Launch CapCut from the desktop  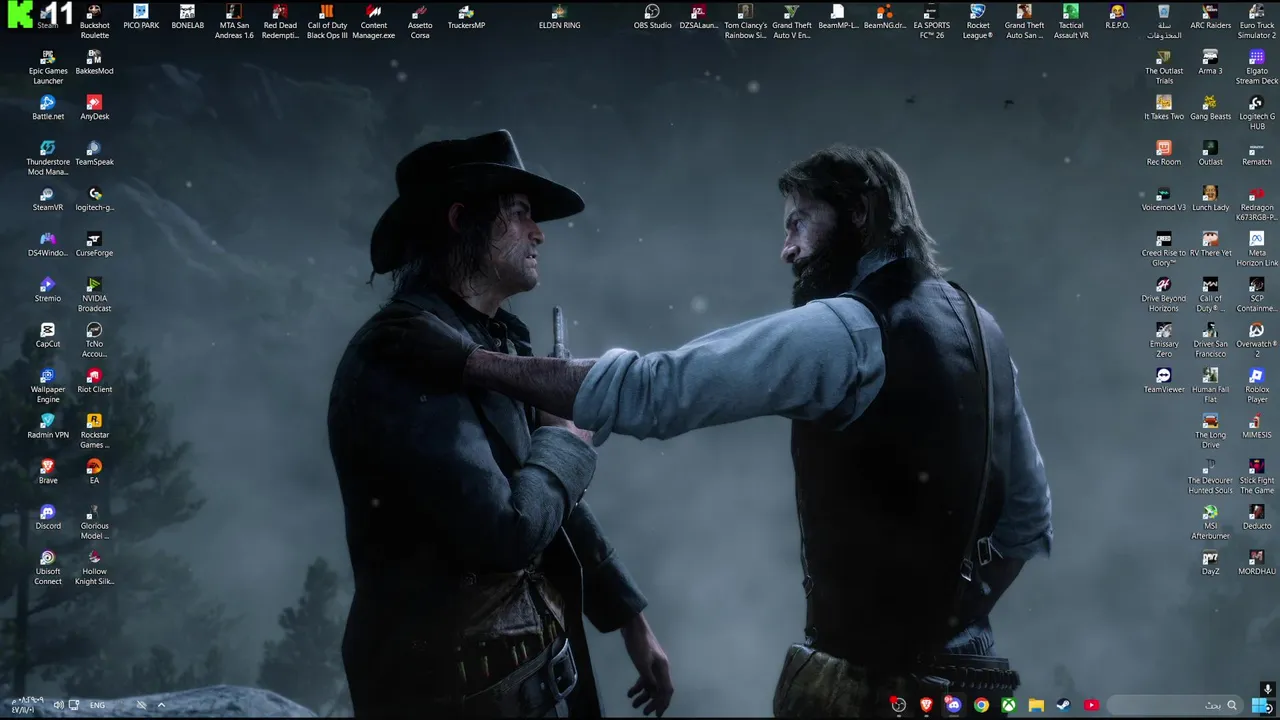47,335
